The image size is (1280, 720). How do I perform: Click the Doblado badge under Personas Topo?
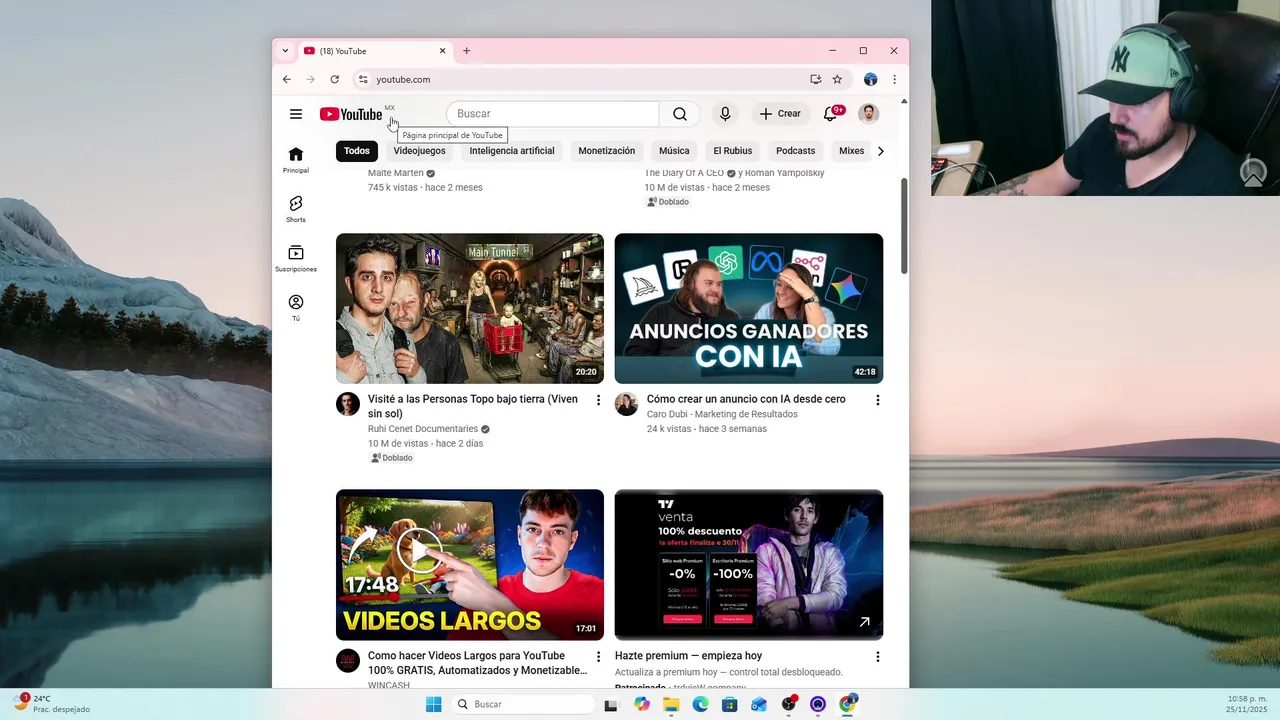(x=392, y=458)
